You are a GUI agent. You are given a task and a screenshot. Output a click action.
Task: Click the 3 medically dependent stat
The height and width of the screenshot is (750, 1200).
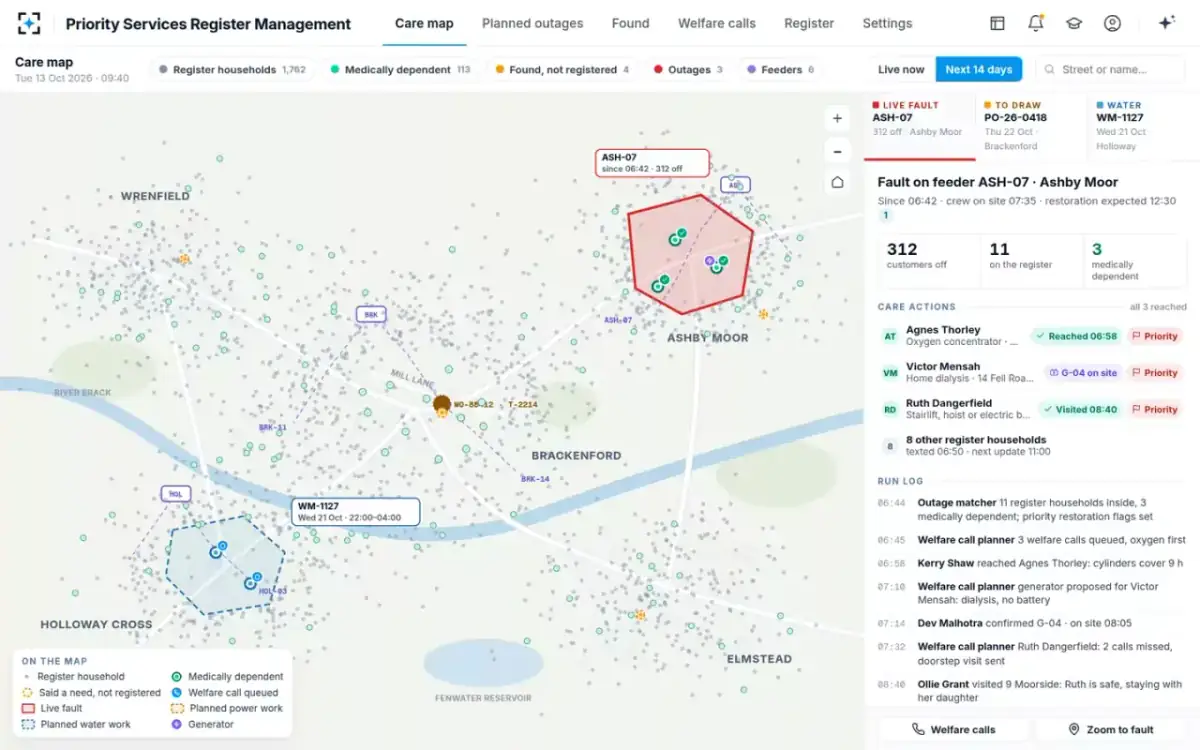(x=1136, y=261)
